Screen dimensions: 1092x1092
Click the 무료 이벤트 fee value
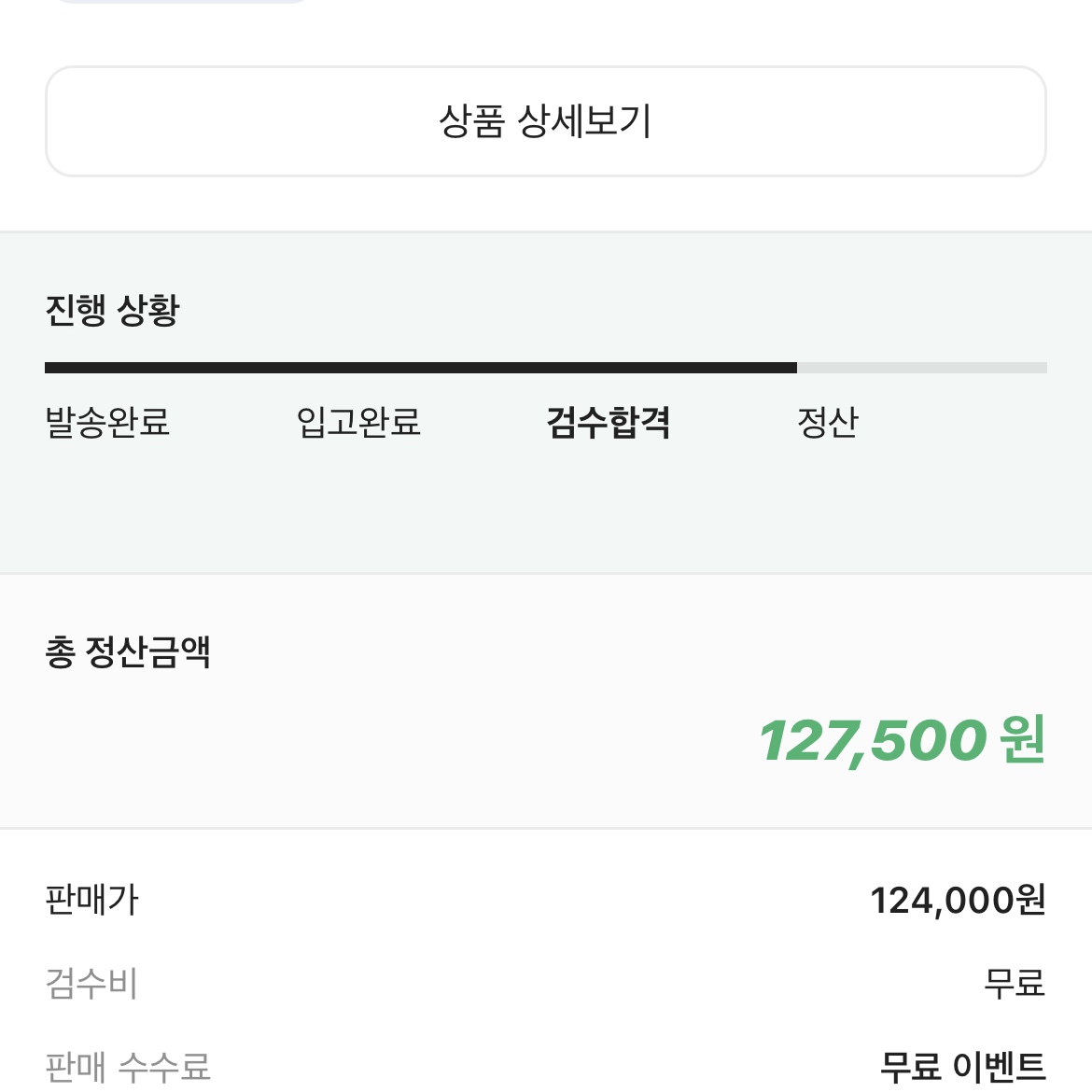[x=963, y=1066]
